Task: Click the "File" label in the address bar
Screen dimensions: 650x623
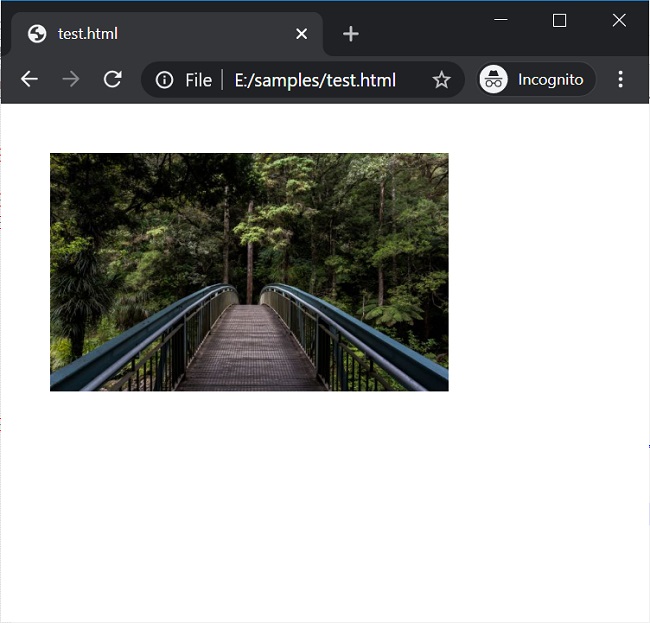Action: pyautogui.click(x=199, y=80)
